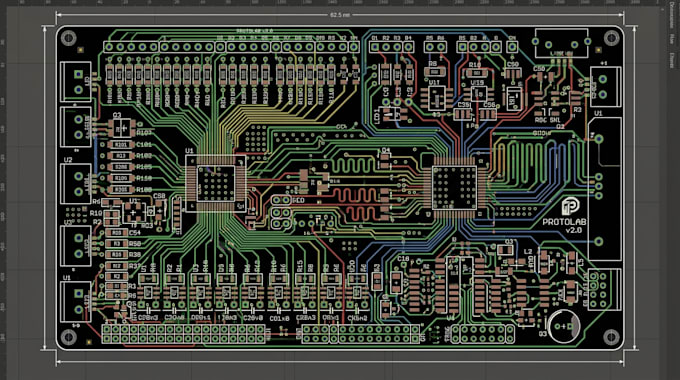Click the C35 capacitor label
The image size is (680, 380).
pyautogui.click(x=464, y=105)
